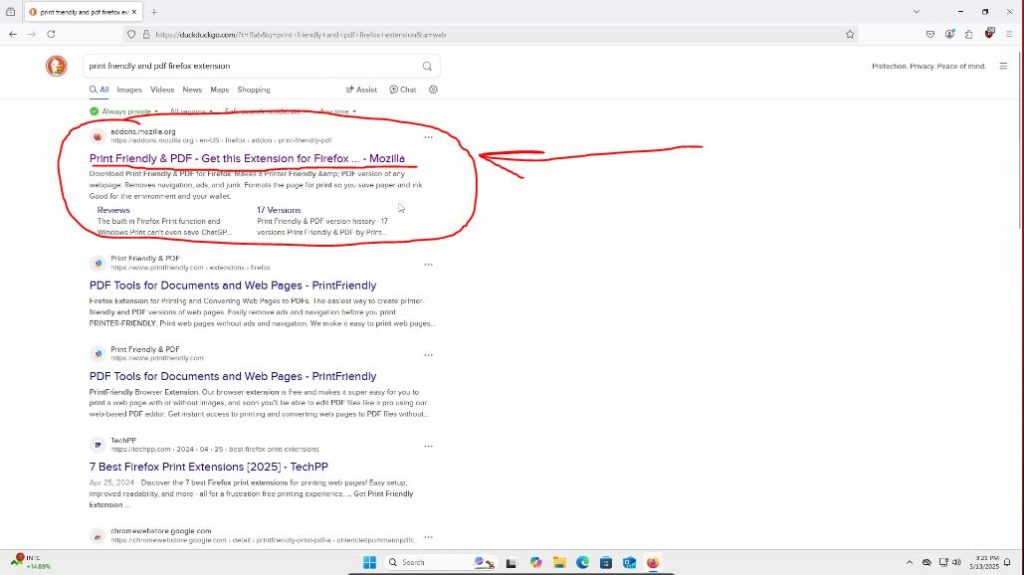Select the All results tab
This screenshot has height=575, width=1024.
tap(99, 90)
